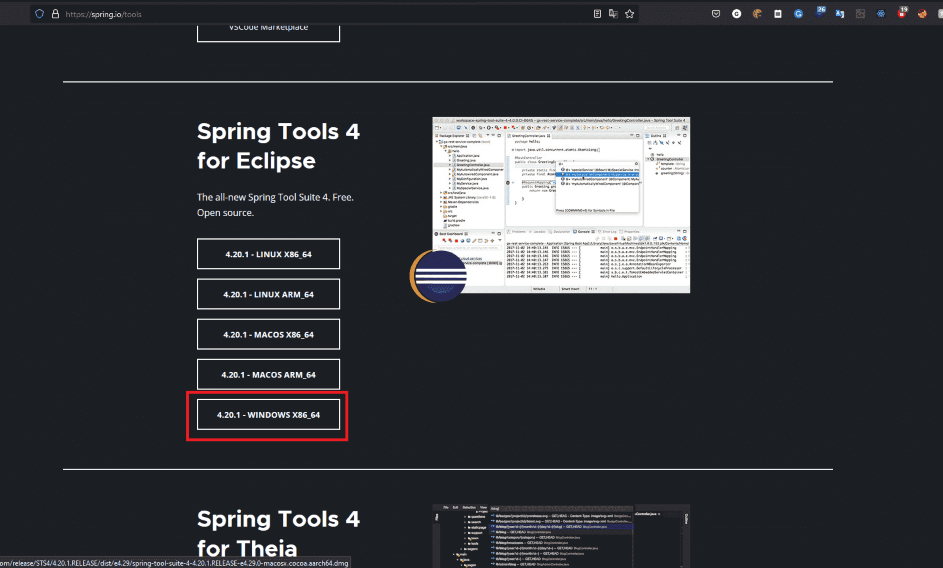Open the Pocket save icon
This screenshot has height=568, width=943.
[716, 14]
